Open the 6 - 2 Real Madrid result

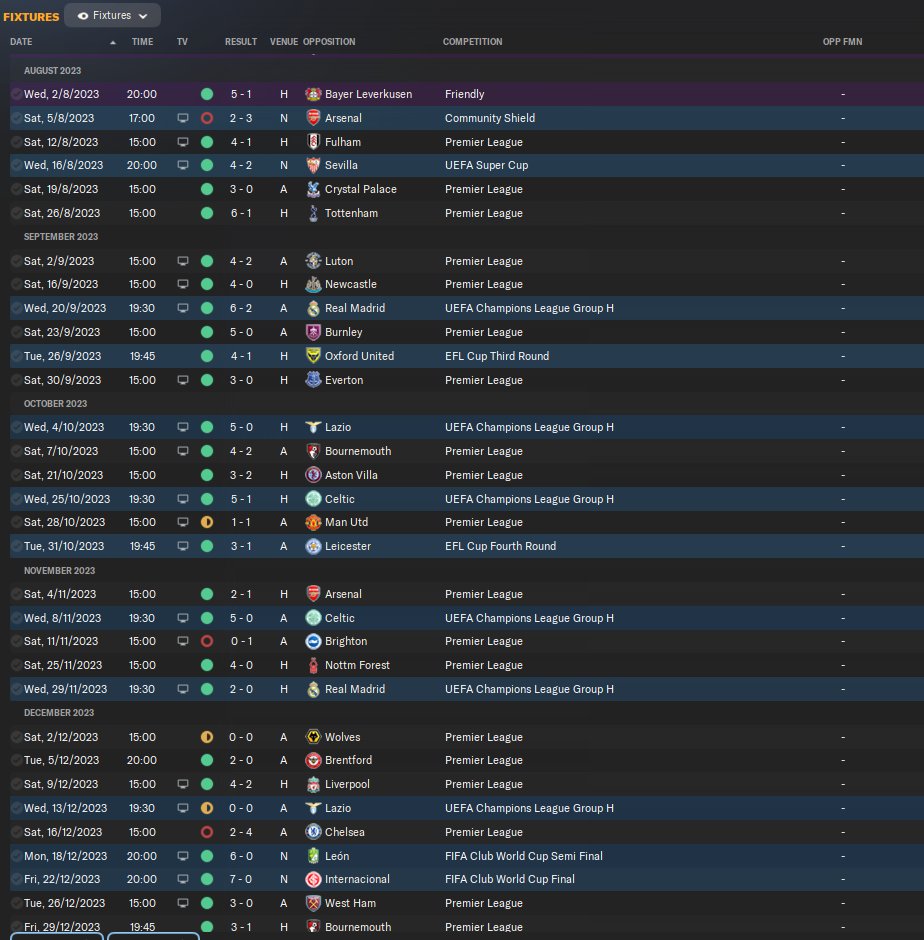[x=241, y=308]
